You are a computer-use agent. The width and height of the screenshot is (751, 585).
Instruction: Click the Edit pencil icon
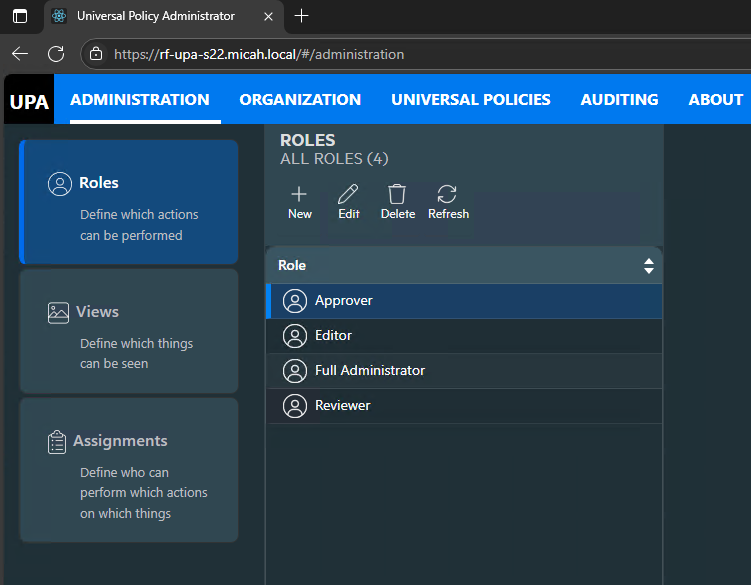(348, 195)
